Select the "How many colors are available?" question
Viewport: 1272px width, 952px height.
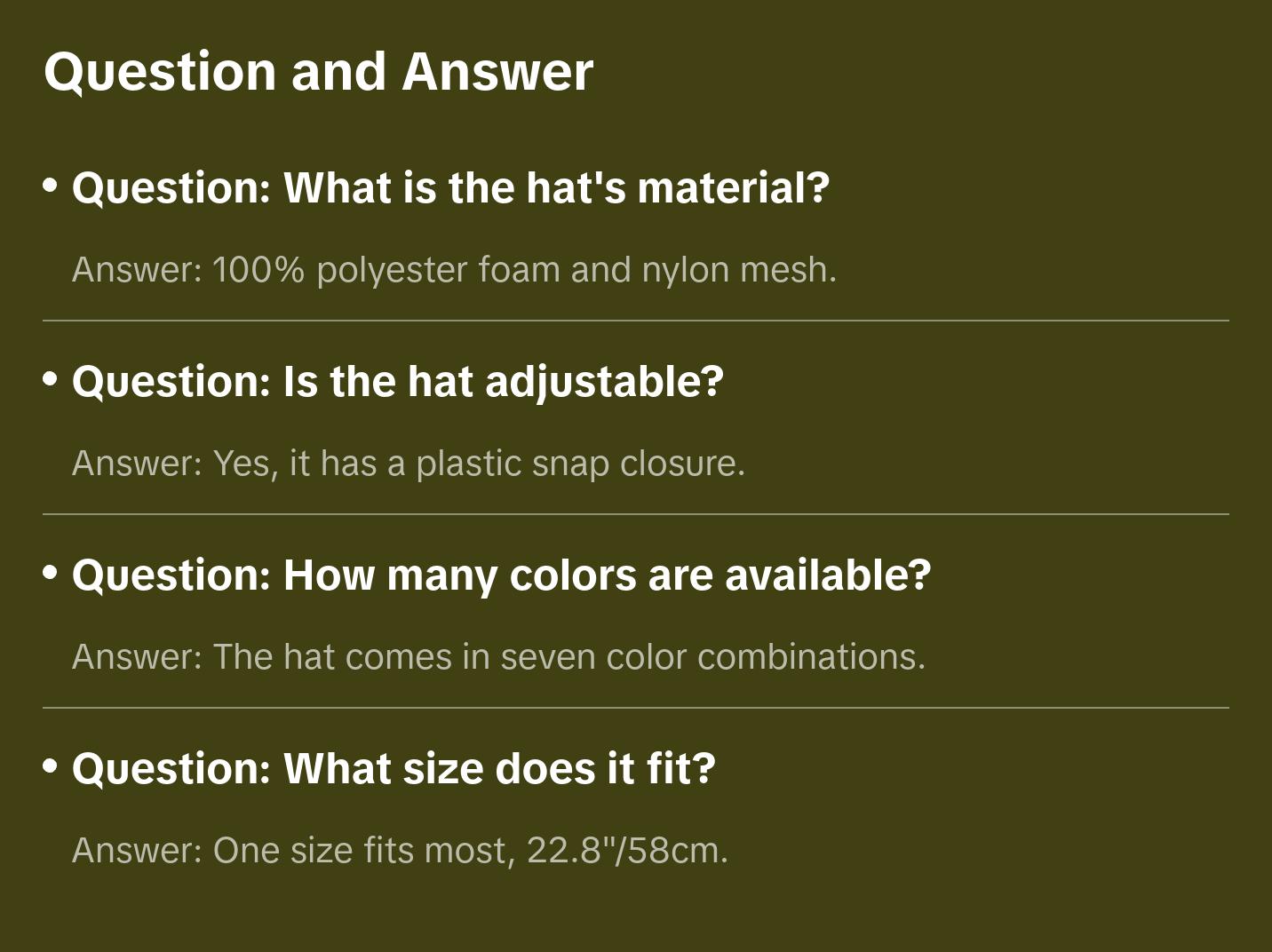click(501, 575)
